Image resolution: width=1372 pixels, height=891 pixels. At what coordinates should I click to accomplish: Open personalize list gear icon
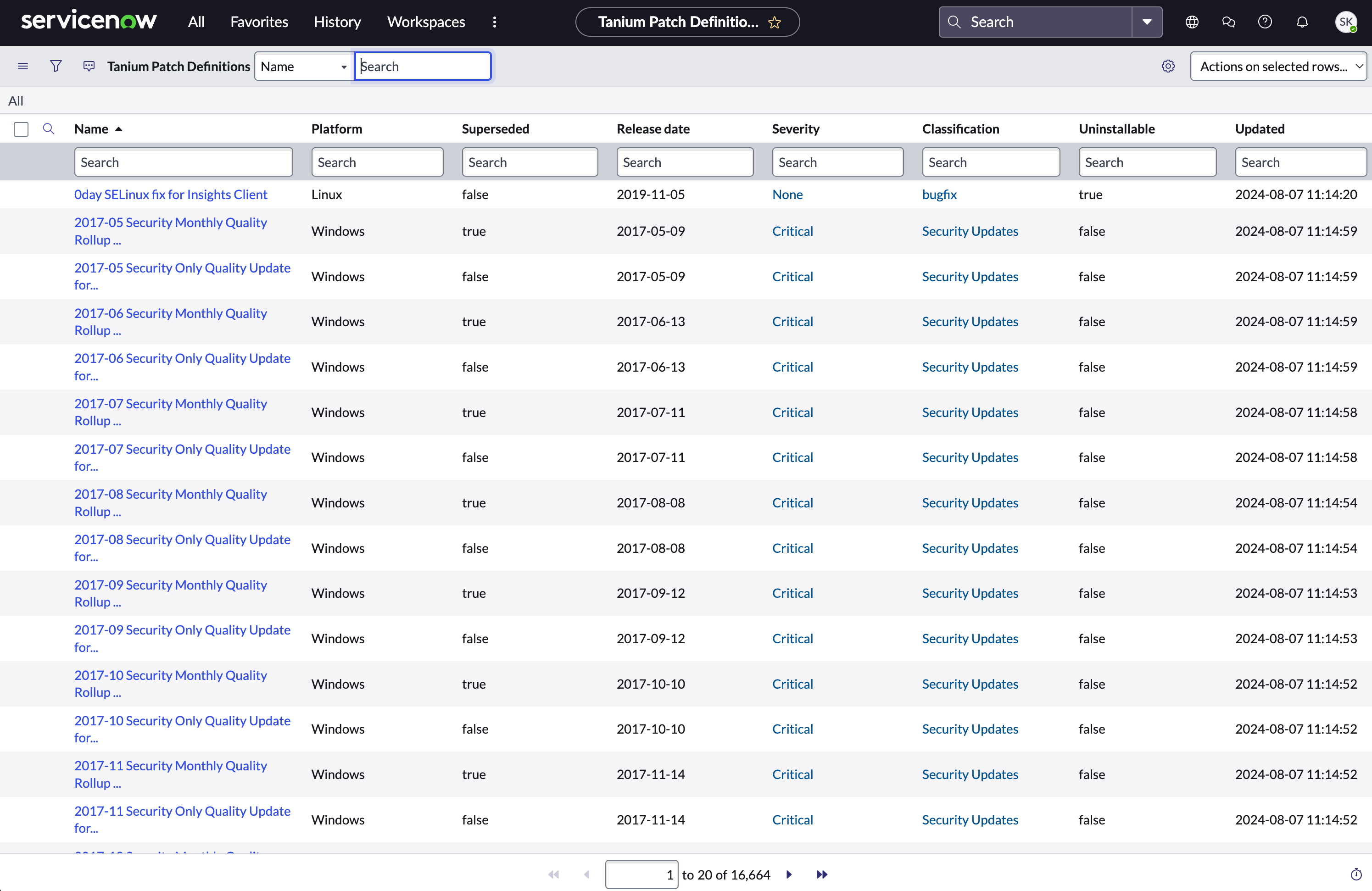point(1168,66)
